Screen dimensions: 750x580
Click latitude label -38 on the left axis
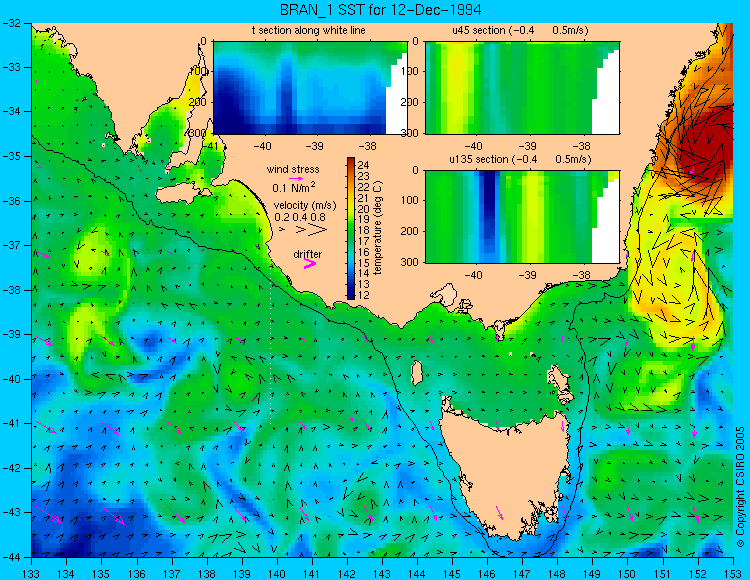pos(11,290)
